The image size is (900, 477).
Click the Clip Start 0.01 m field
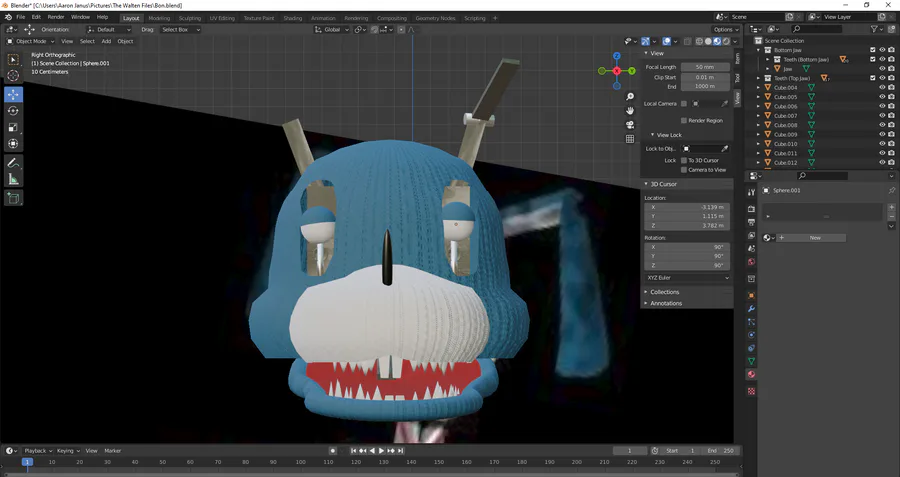click(705, 77)
